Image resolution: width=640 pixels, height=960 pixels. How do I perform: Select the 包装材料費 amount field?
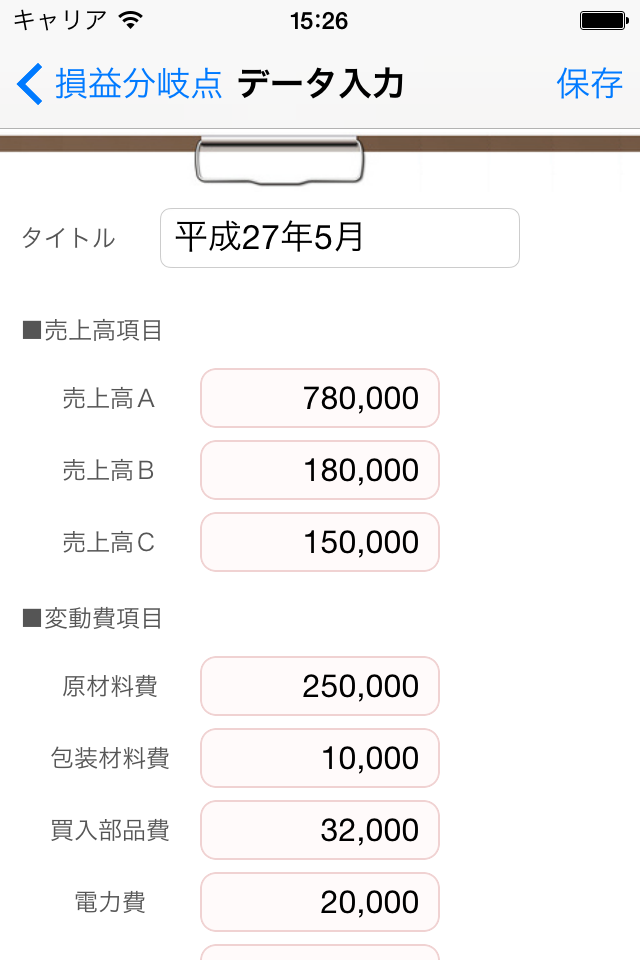pos(320,758)
